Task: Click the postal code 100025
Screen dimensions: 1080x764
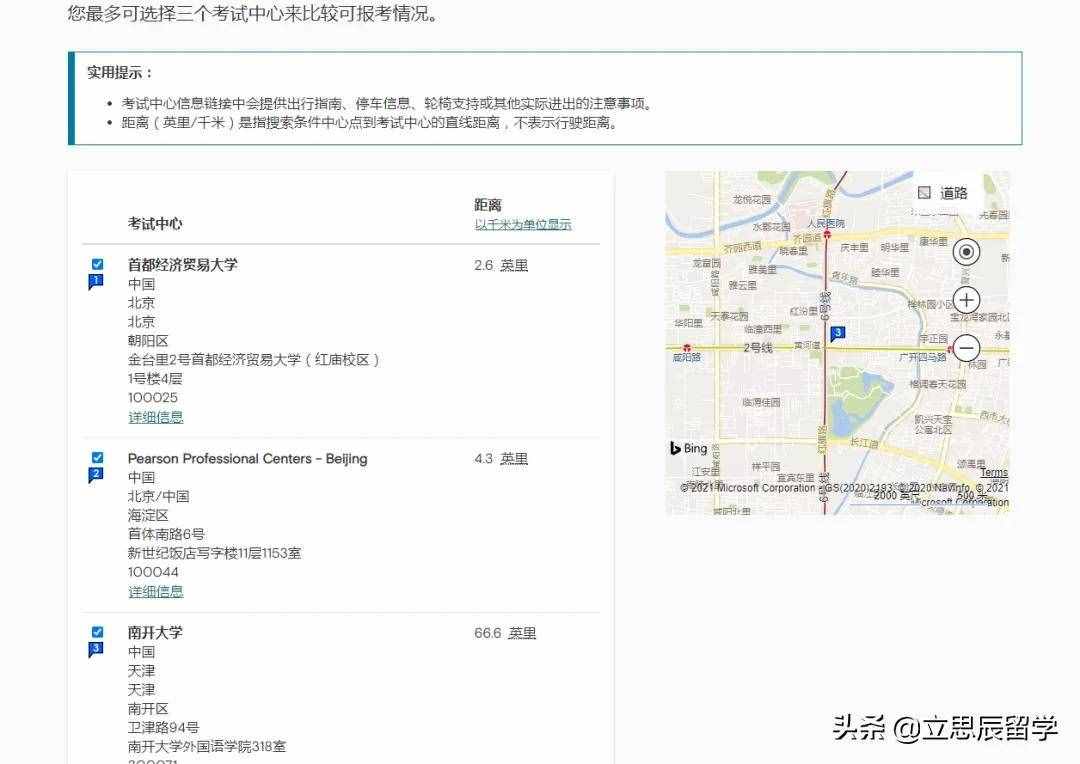Action: pos(152,398)
